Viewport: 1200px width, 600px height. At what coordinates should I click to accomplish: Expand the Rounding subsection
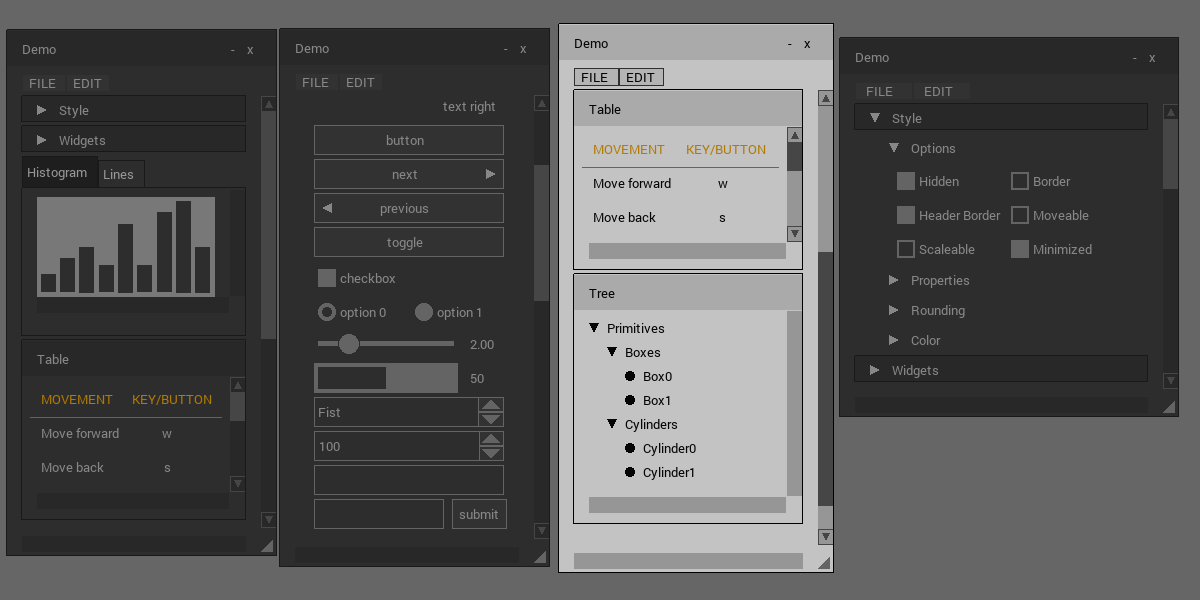tap(894, 310)
